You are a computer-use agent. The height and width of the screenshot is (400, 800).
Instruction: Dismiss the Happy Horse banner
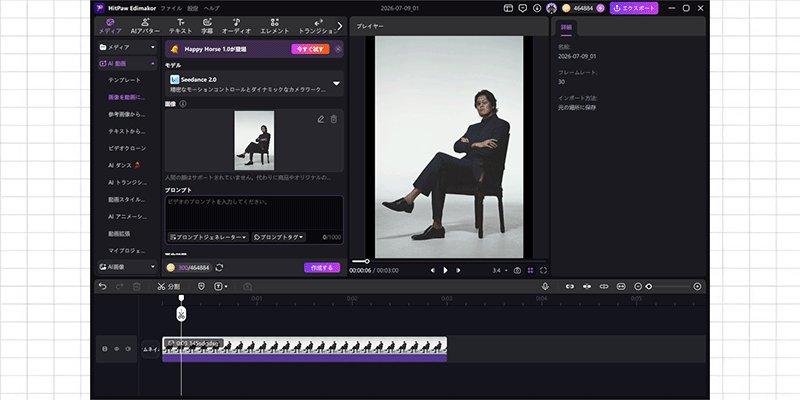tap(338, 49)
